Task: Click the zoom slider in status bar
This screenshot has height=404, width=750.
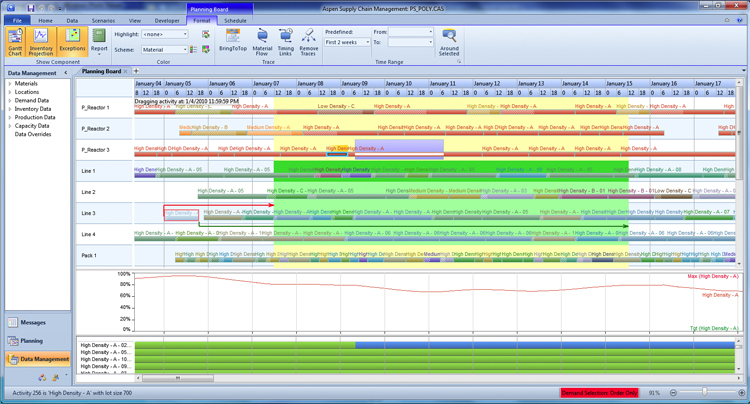Action: 704,392
